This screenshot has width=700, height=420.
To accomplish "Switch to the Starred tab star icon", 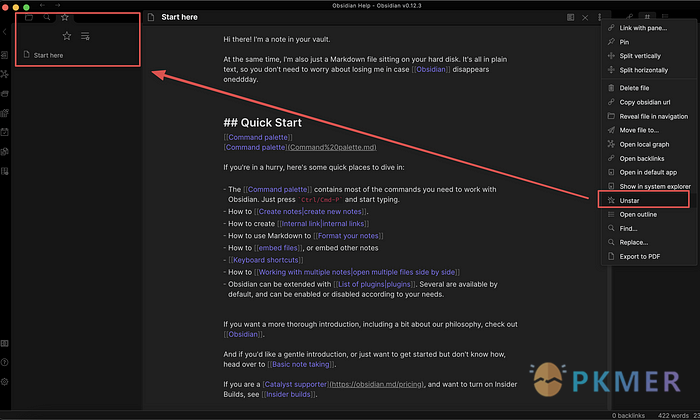I will click(x=65, y=17).
